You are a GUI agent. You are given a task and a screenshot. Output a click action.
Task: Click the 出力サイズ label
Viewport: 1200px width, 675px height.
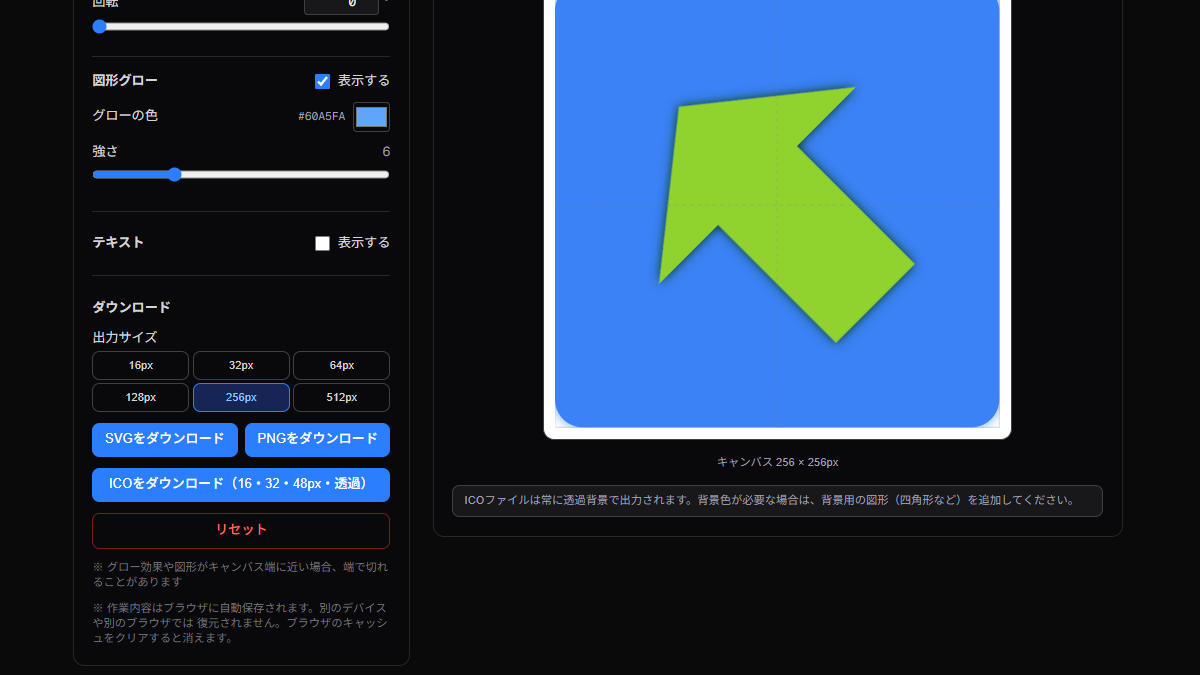tap(124, 338)
